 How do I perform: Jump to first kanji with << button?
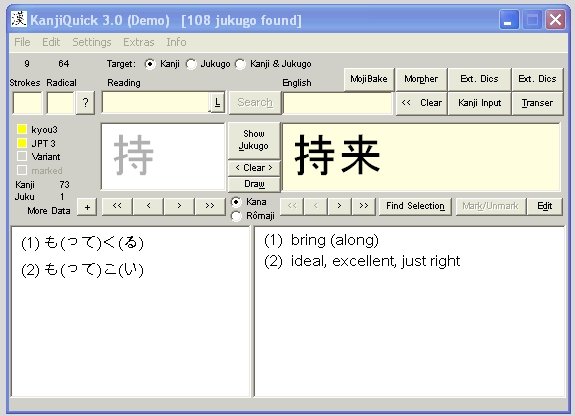click(117, 206)
